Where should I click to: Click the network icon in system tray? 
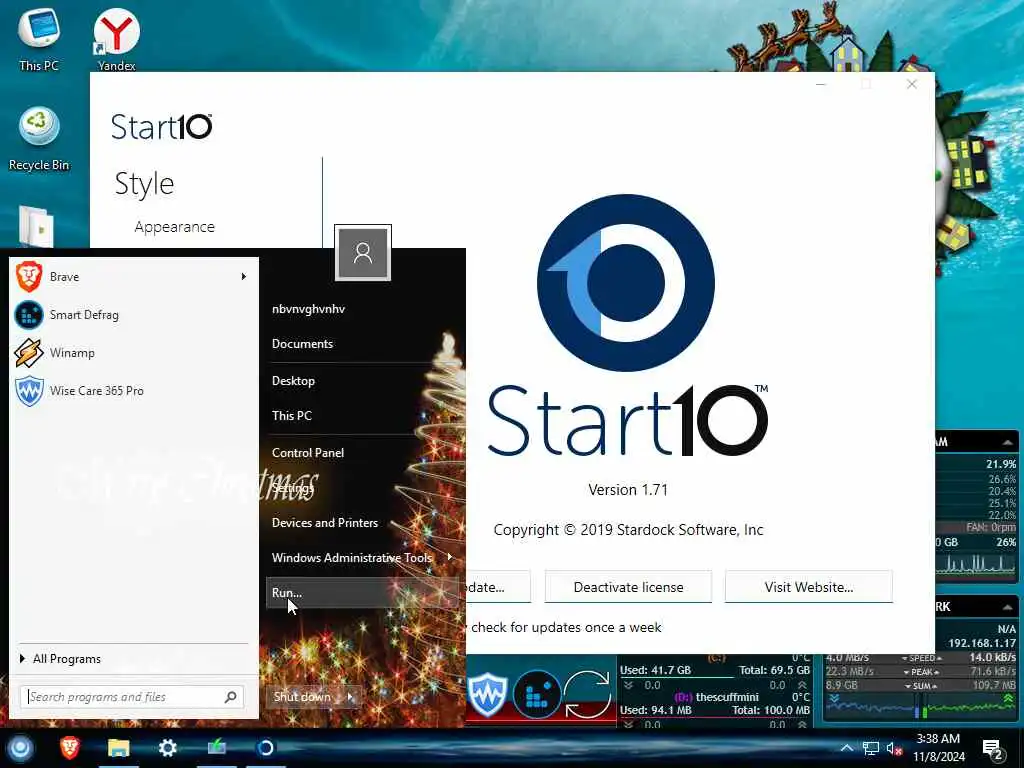click(871, 748)
